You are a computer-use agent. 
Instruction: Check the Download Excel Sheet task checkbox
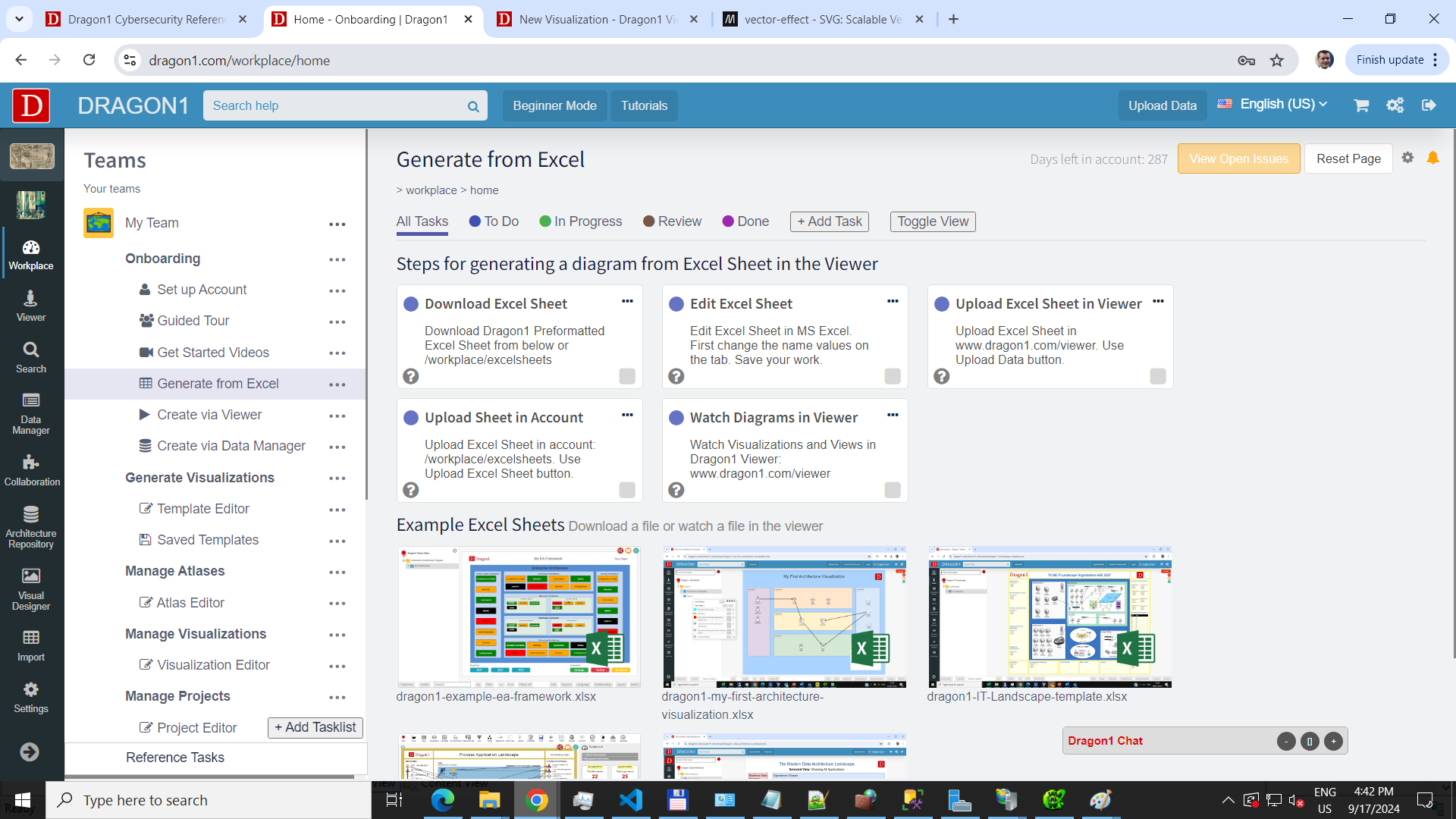pyautogui.click(x=627, y=376)
